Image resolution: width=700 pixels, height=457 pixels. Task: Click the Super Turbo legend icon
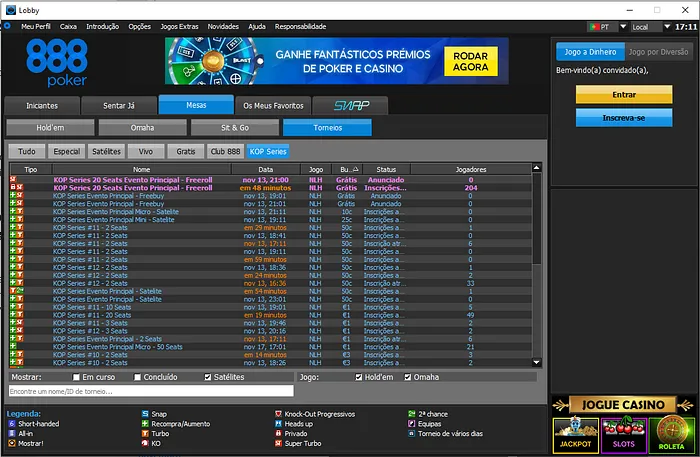[279, 444]
